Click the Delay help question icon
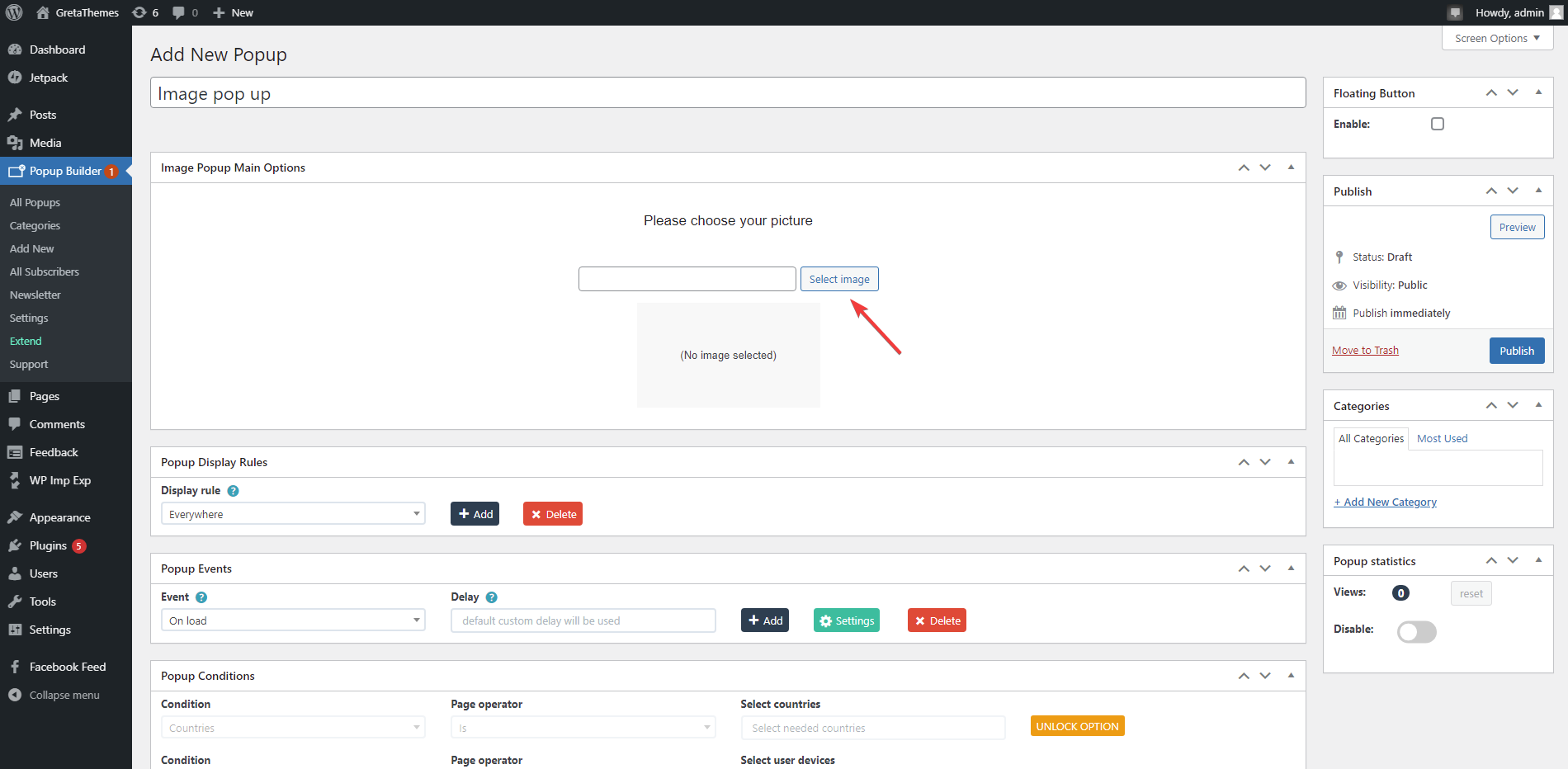1568x769 pixels. point(492,597)
